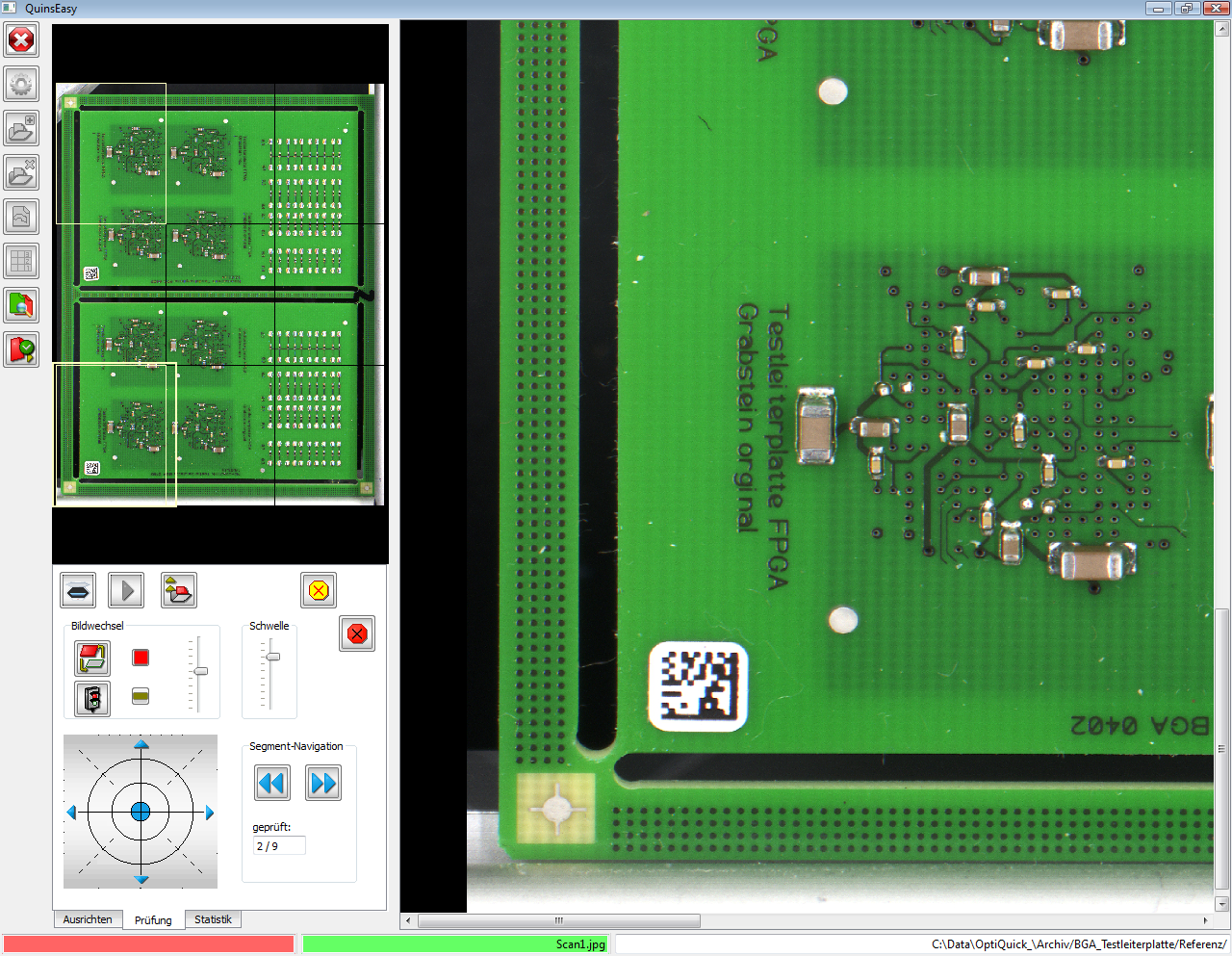This screenshot has height=956, width=1232.
Task: Click the up arrow on the navigation pad
Action: pyautogui.click(x=141, y=744)
